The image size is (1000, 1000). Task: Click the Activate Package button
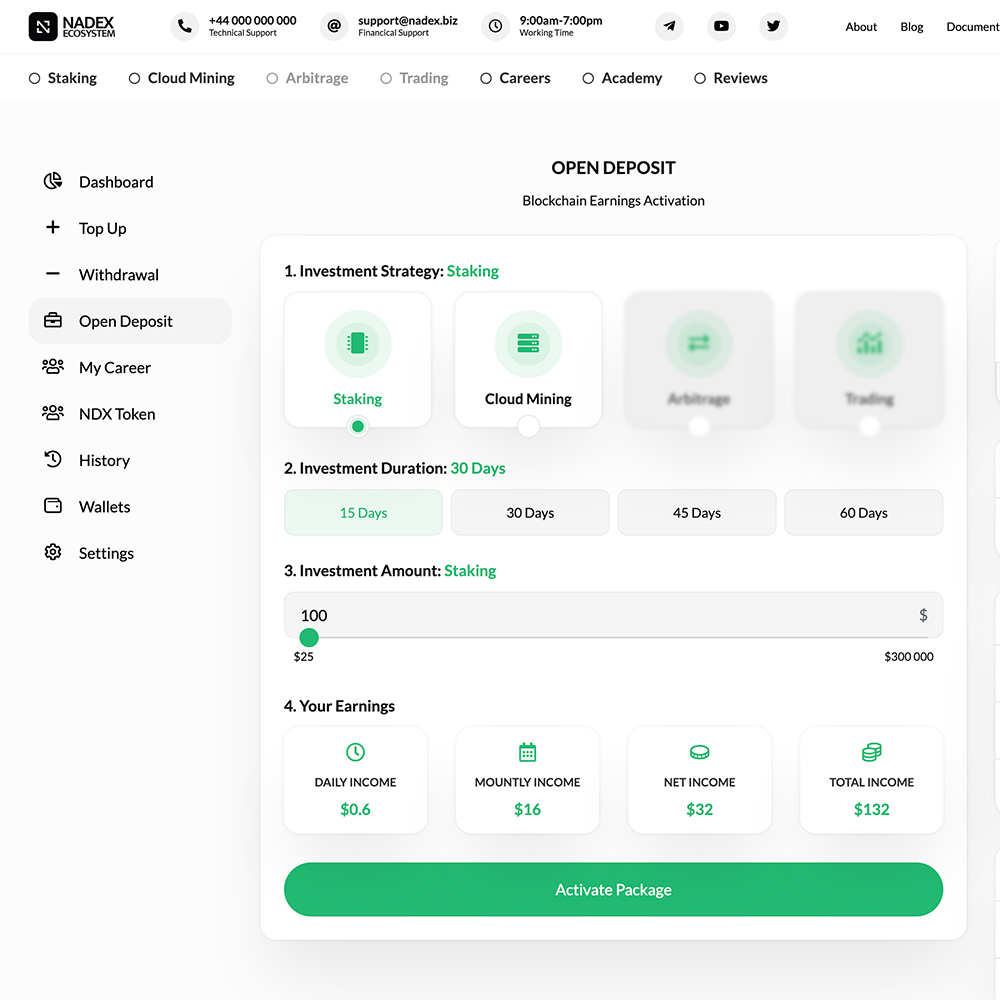pyautogui.click(x=614, y=890)
